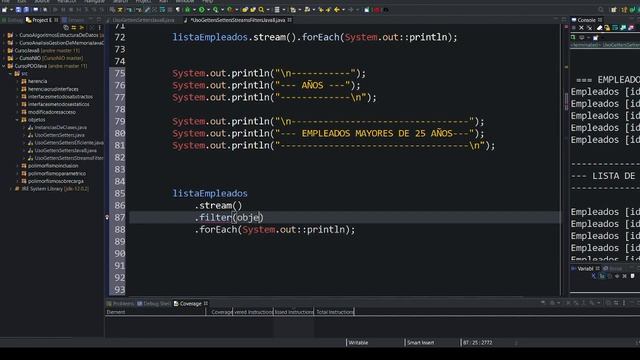The width and height of the screenshot is (640, 360).
Task: Open the Problems tab in bottom panel
Action: point(120,304)
